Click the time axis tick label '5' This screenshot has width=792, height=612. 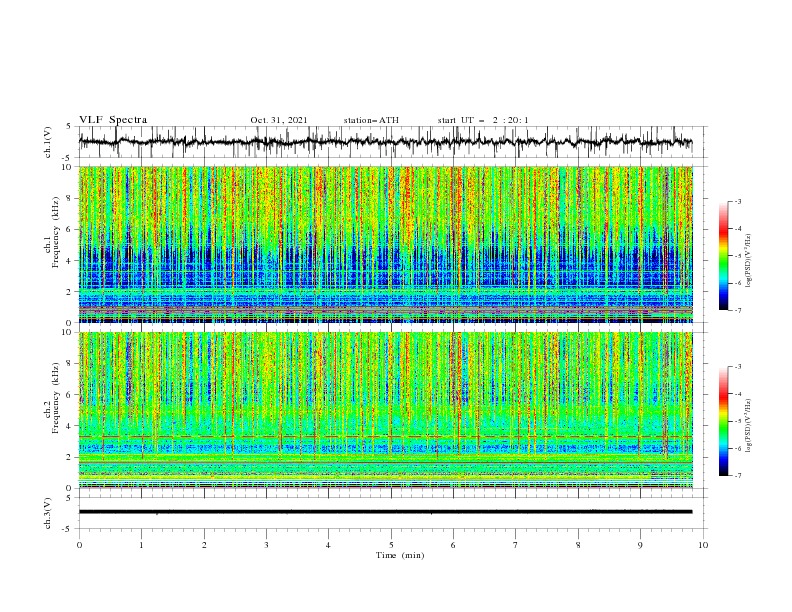click(391, 545)
